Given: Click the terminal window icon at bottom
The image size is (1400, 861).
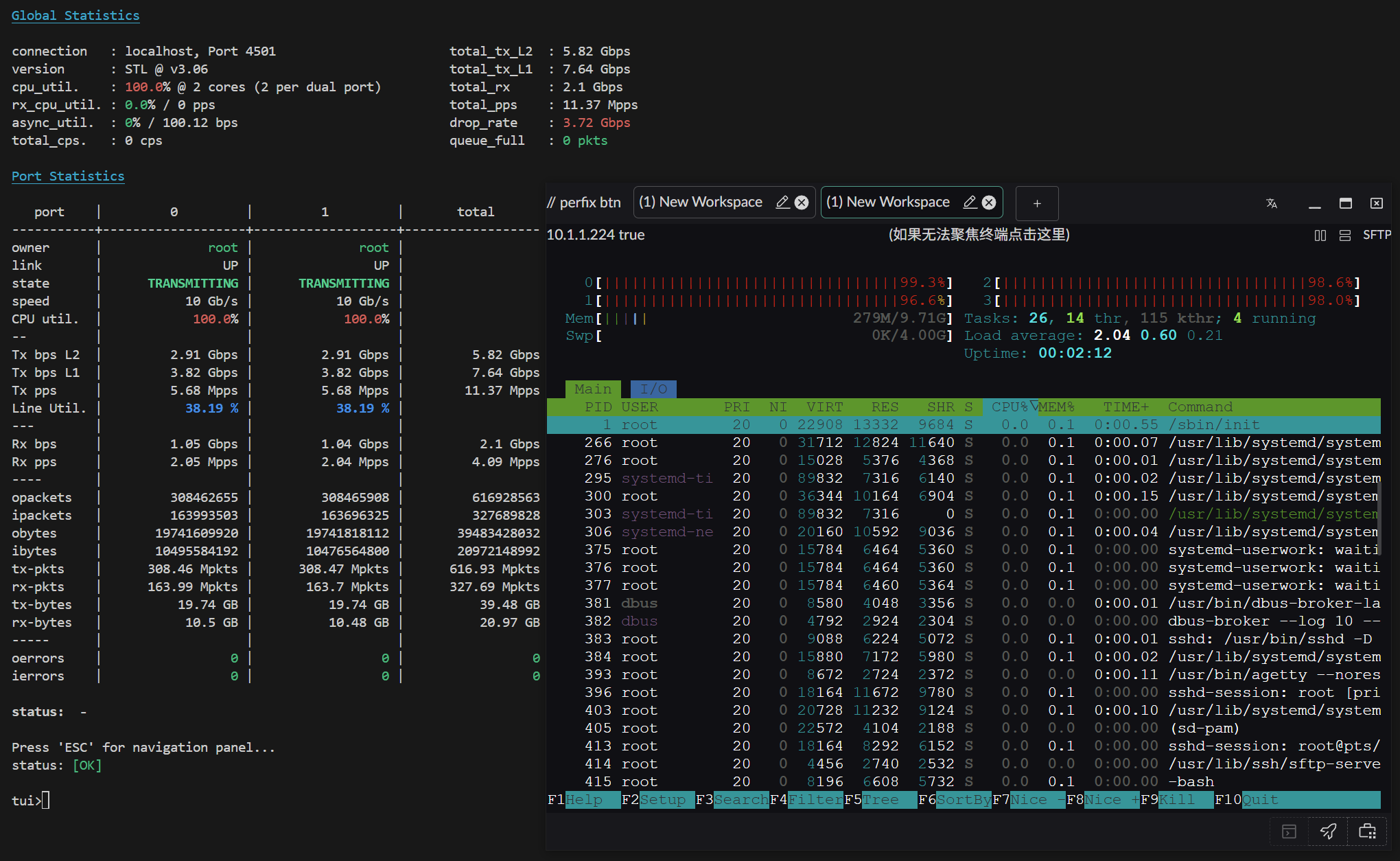Looking at the screenshot, I should click(x=1289, y=831).
